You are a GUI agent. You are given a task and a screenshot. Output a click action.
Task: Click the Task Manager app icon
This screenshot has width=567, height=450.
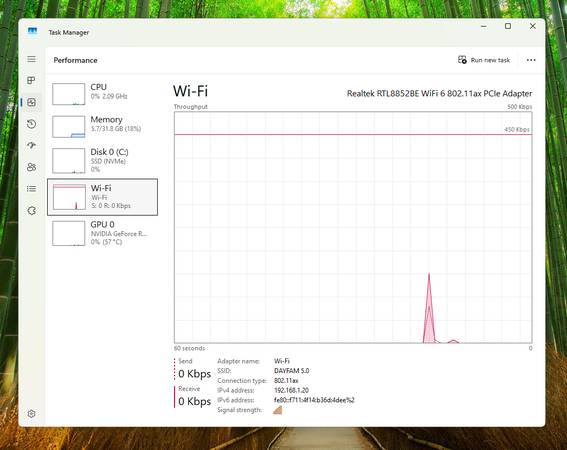click(32, 31)
